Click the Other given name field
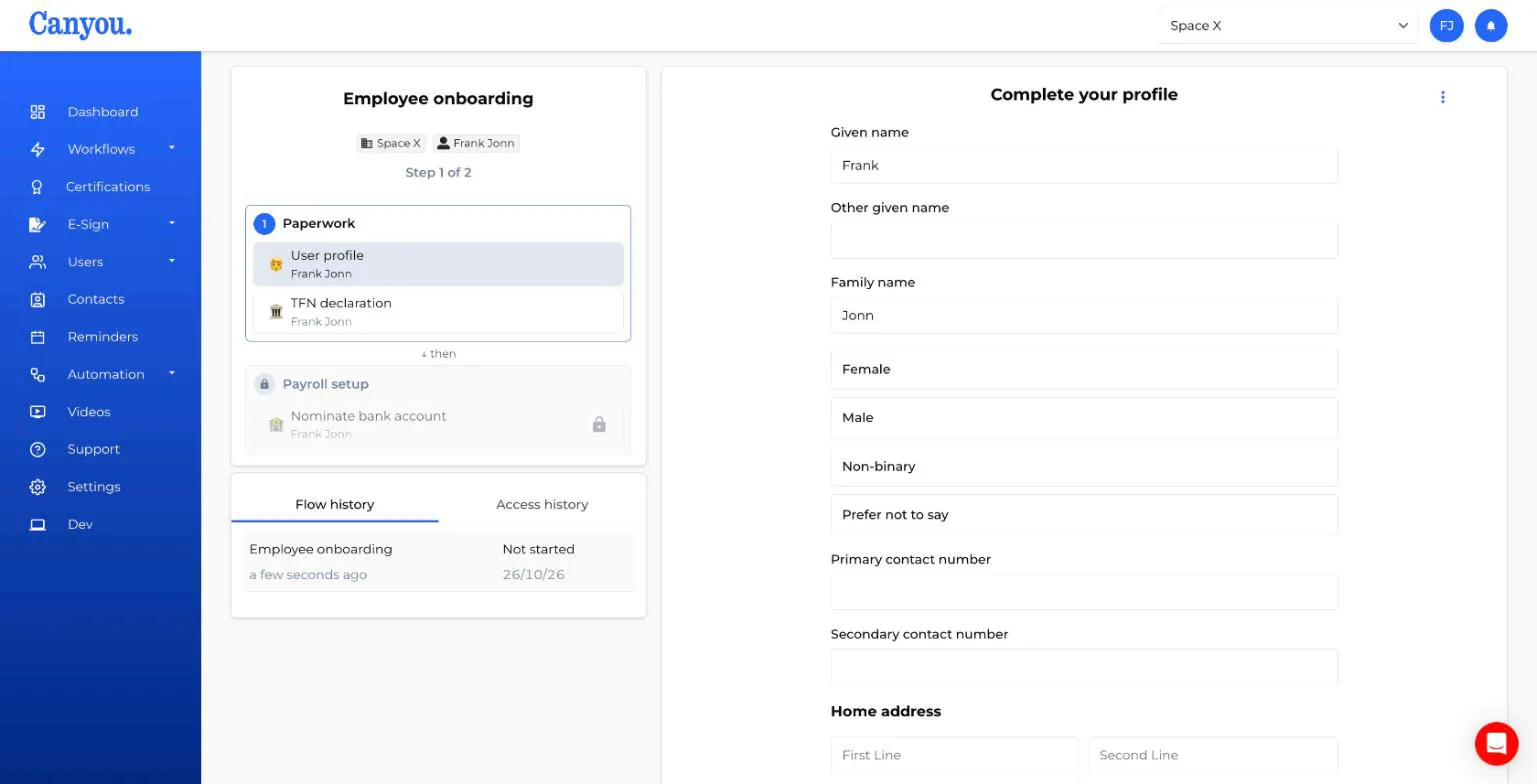This screenshot has width=1537, height=784. click(x=1084, y=240)
